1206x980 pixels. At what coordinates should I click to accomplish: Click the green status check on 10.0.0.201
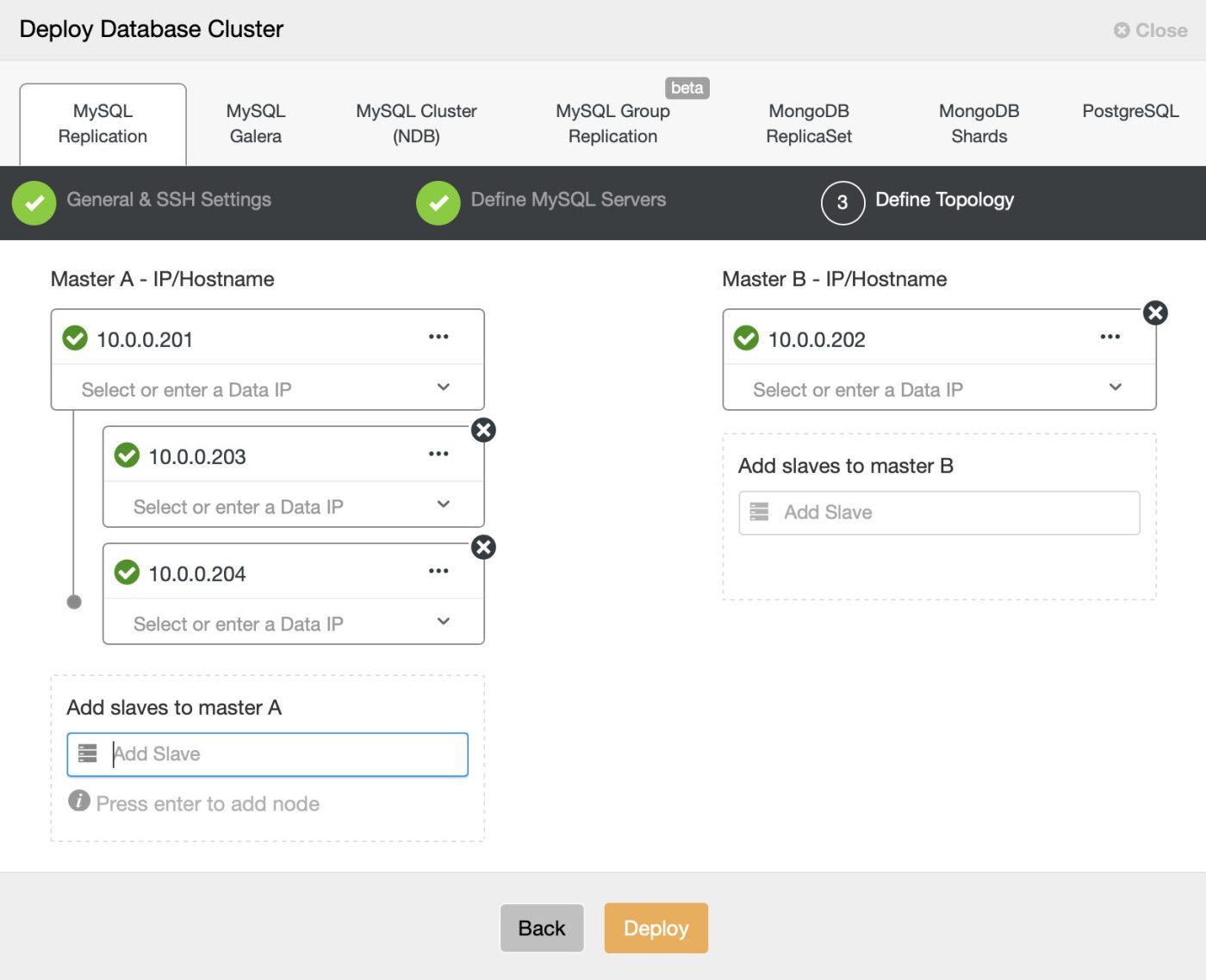pyautogui.click(x=75, y=338)
